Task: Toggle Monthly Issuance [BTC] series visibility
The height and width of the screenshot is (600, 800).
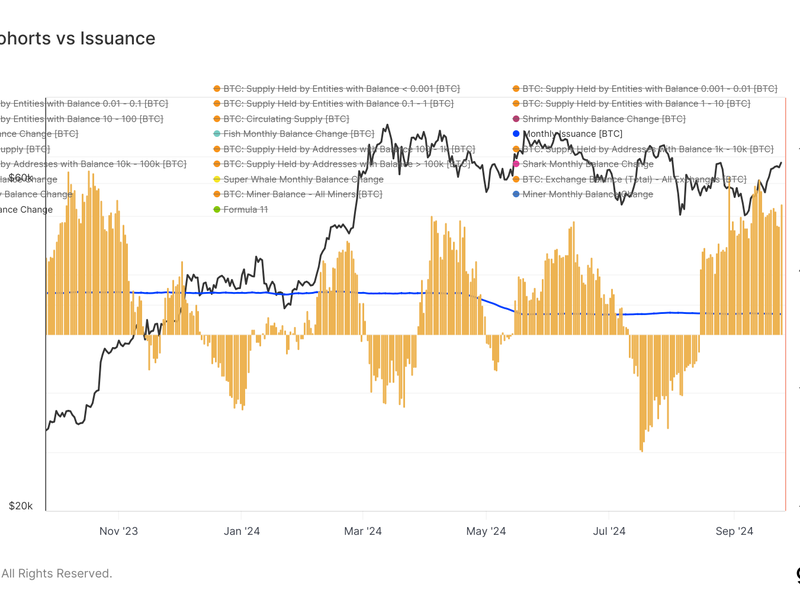Action: click(573, 134)
